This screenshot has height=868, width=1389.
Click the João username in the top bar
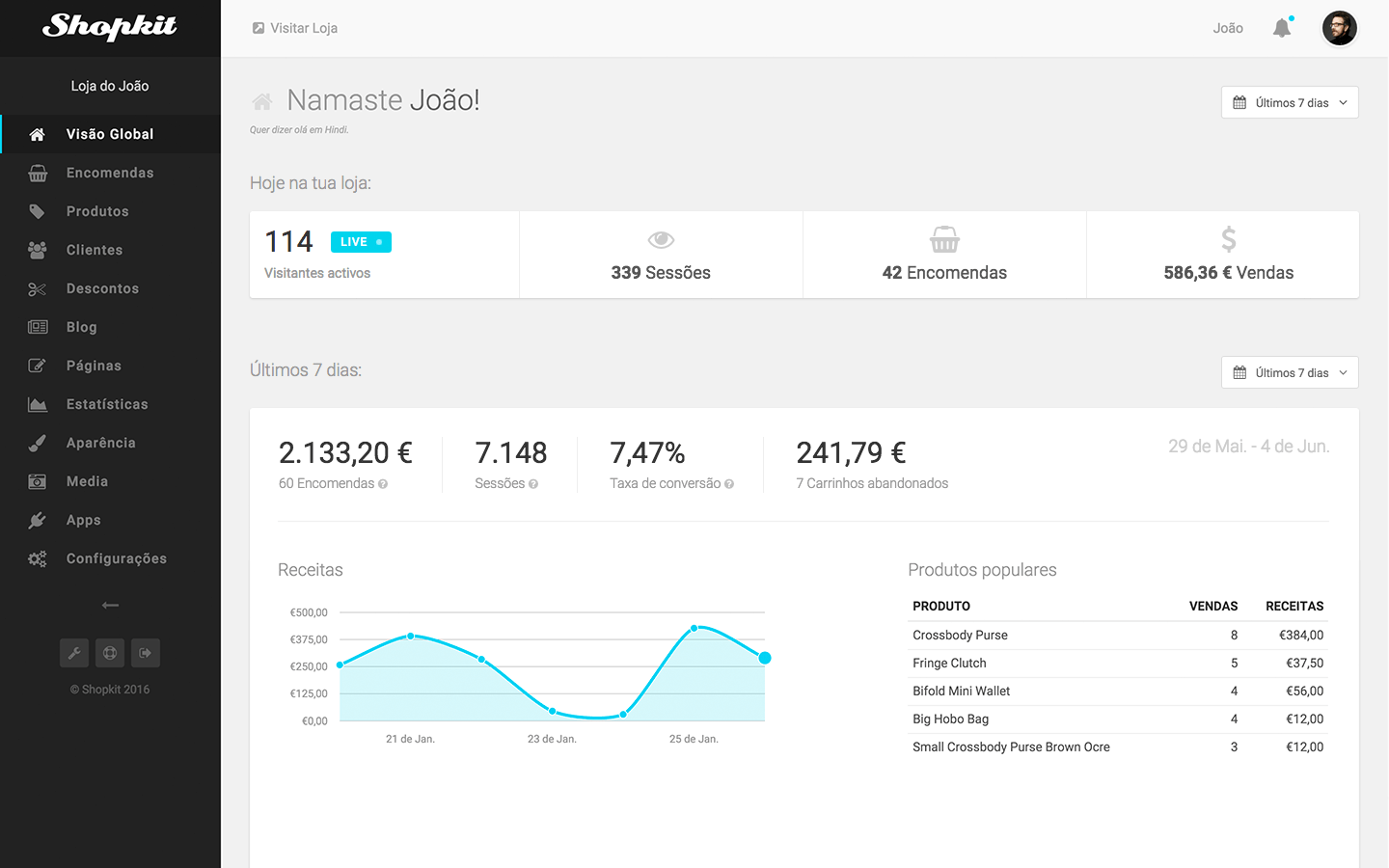pyautogui.click(x=1227, y=28)
